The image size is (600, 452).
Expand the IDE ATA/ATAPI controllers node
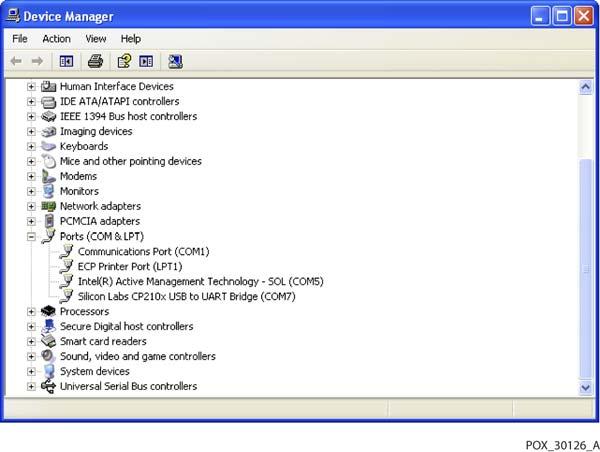(31, 102)
